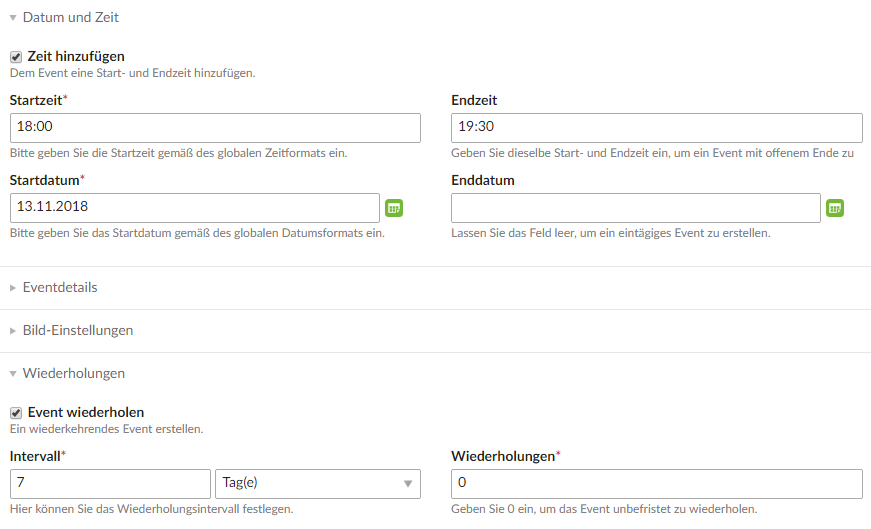
Task: Click hint about the globalen Zeitformat
Action: (178, 153)
